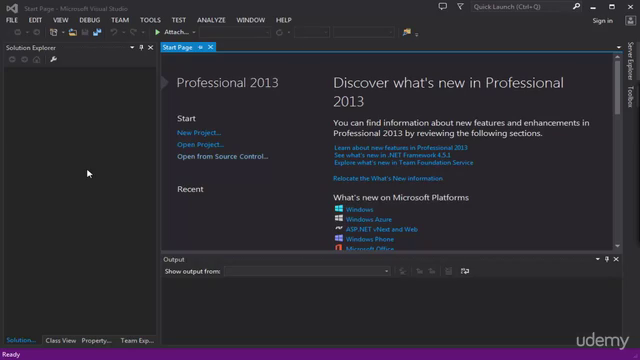Click Output's Go to Previous Message icon
The image size is (640, 360).
(x=419, y=271)
